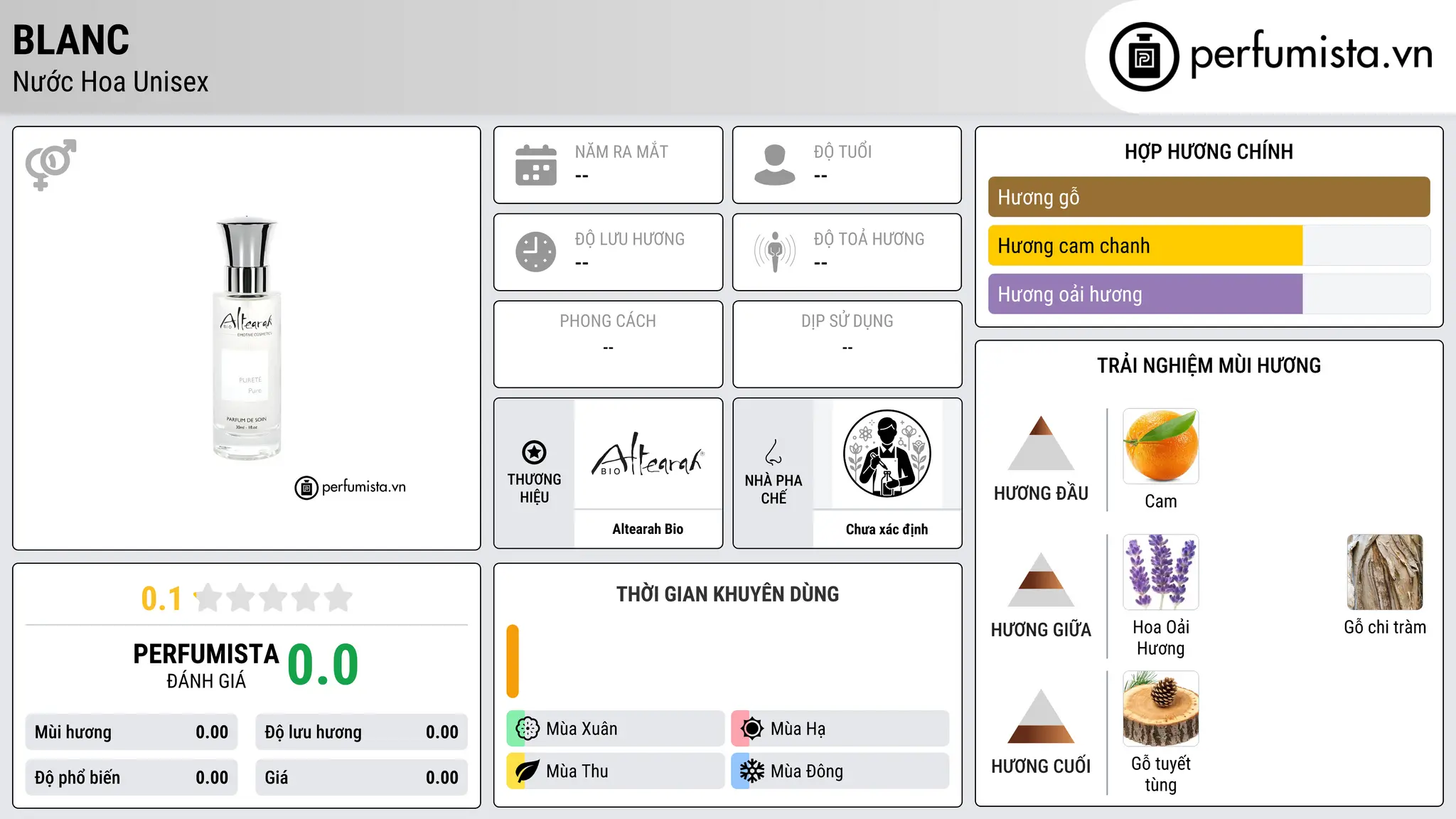Click the Gỗ tuyết tùng note name
The height and width of the screenshot is (819, 1456).
(x=1161, y=774)
